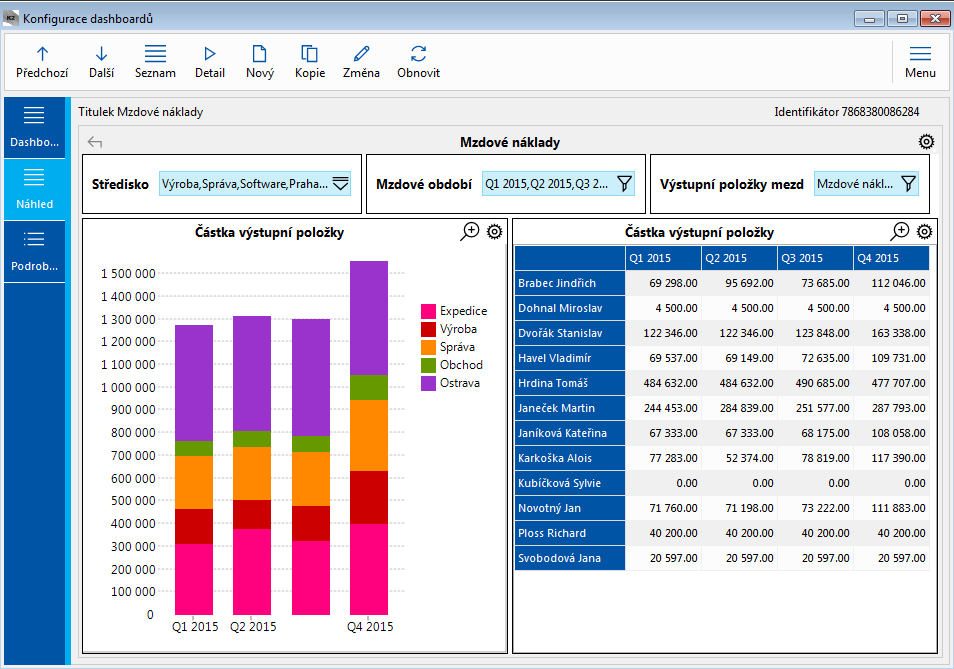954x669 pixels.
Task: Open the hamburger Menu
Action: 920,62
